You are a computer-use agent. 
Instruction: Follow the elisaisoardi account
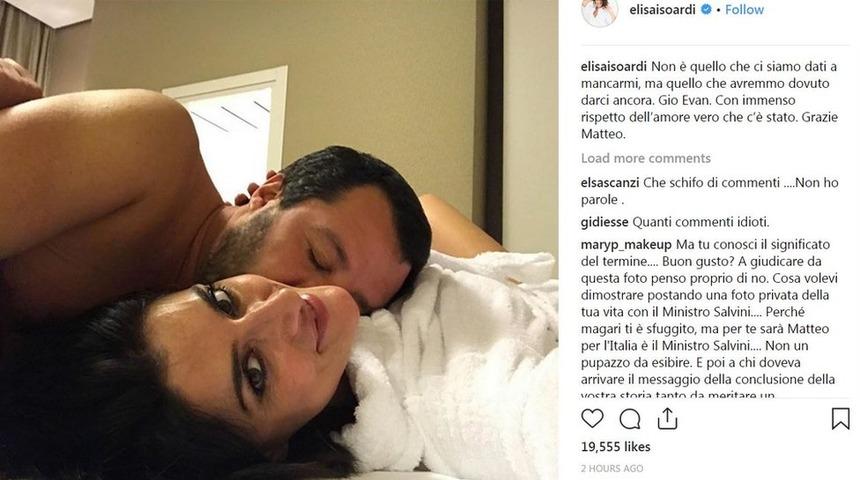tap(744, 9)
